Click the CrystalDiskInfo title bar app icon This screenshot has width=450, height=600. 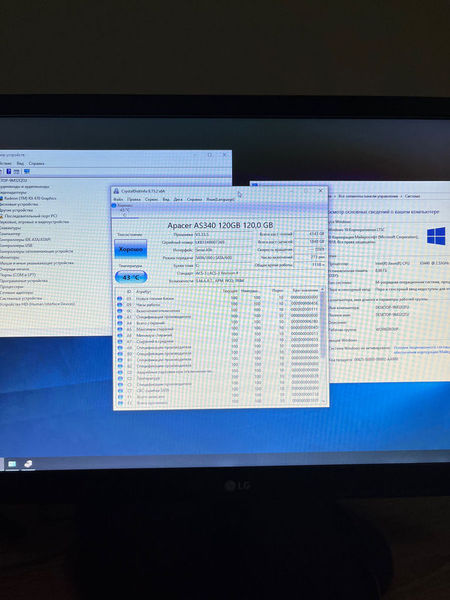click(x=116, y=191)
